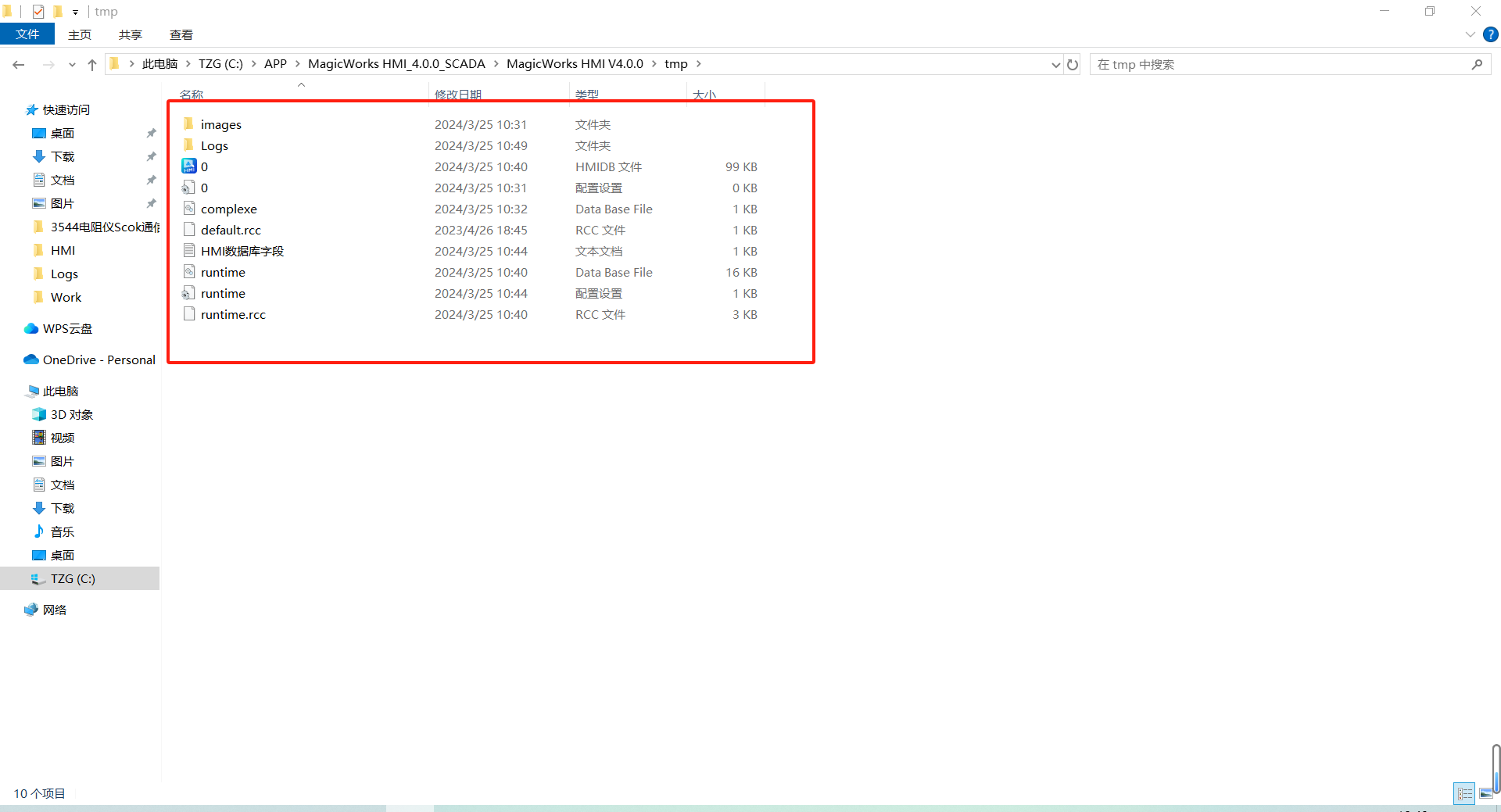Open pinned 下载 under quick access
1501x812 pixels.
(x=62, y=156)
